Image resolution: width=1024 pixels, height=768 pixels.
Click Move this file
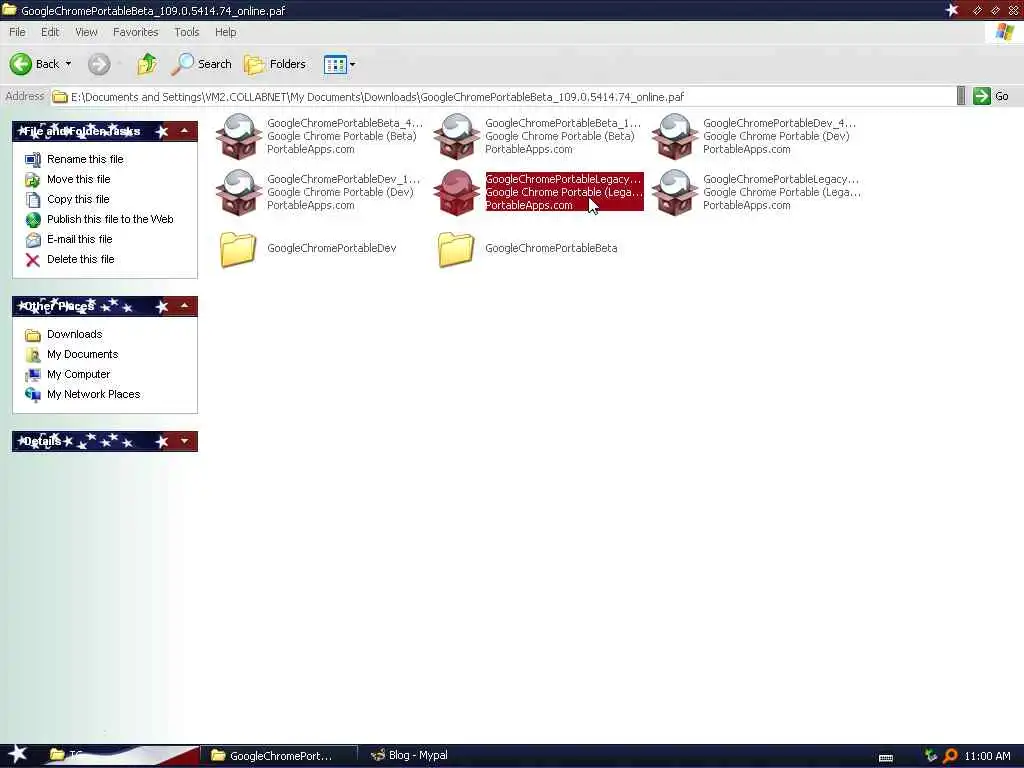[78, 179]
